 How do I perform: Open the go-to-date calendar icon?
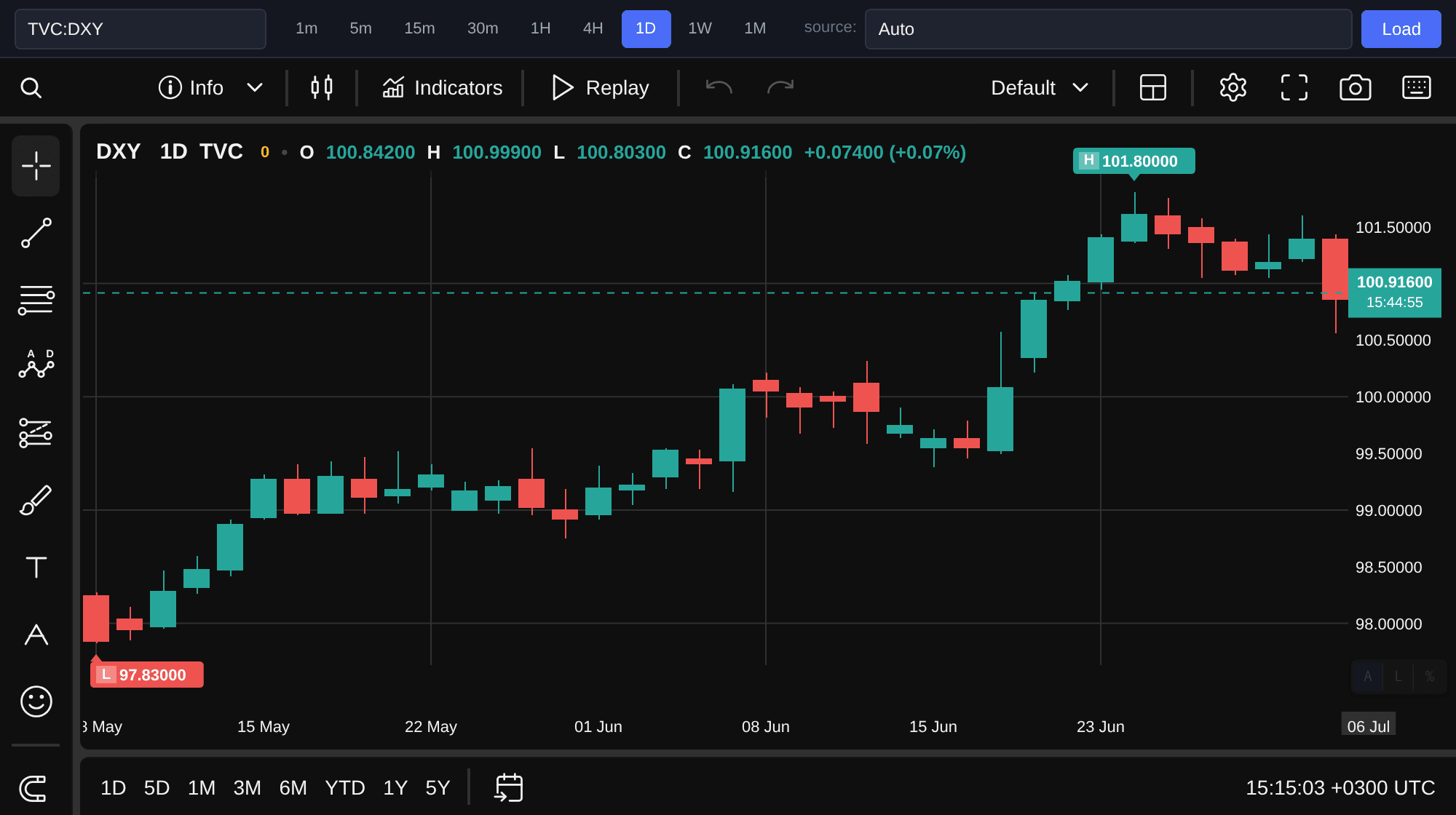coord(509,788)
